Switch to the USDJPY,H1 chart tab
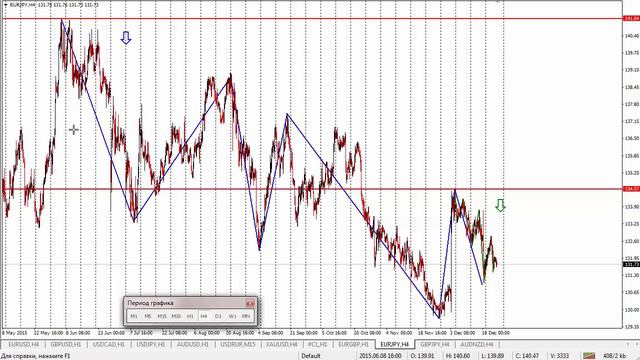Image resolution: width=640 pixels, height=360 pixels. tap(151, 344)
